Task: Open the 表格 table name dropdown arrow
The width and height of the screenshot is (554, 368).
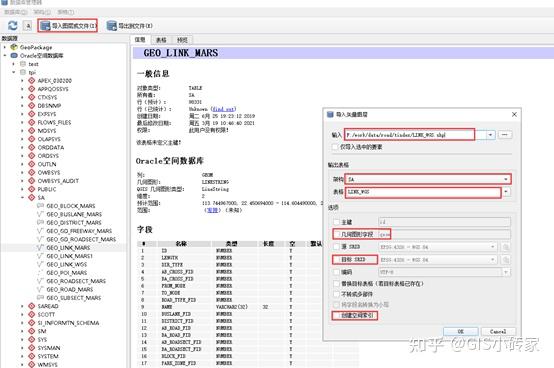Action: point(506,192)
